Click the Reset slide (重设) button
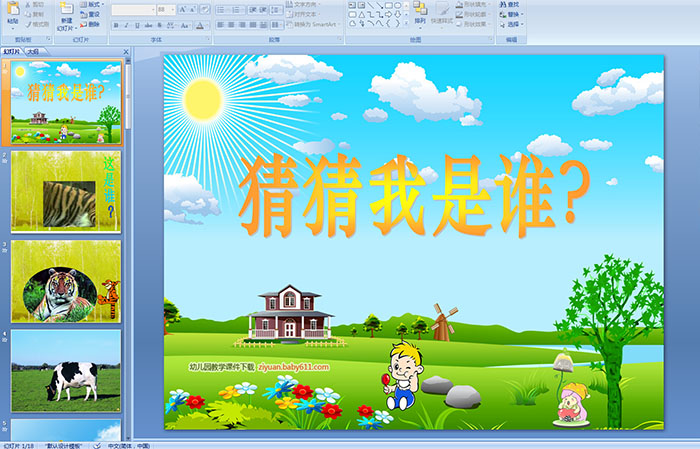The image size is (700, 449). click(x=90, y=14)
